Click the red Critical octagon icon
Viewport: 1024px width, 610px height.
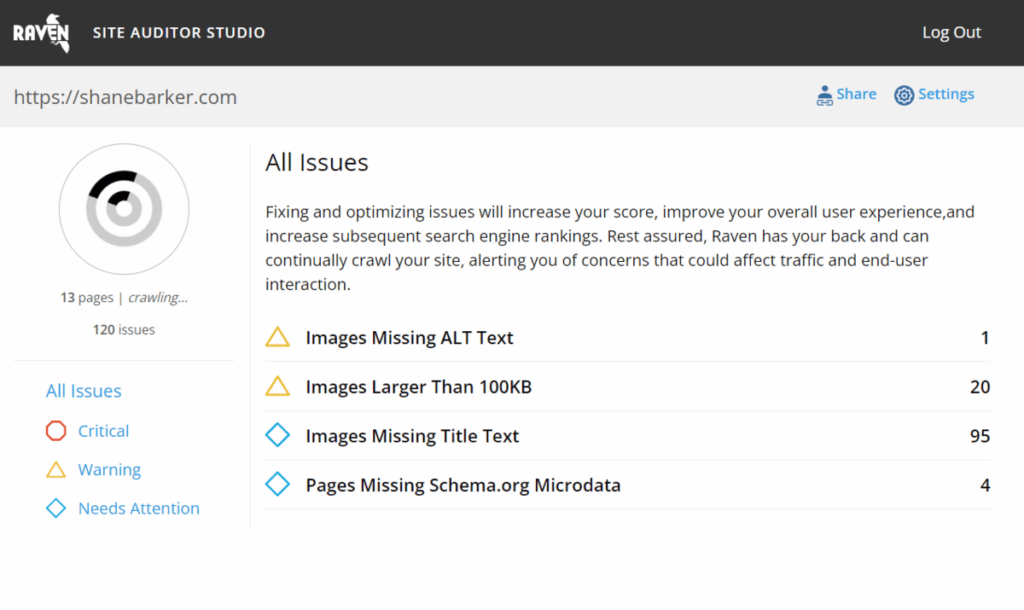point(56,431)
